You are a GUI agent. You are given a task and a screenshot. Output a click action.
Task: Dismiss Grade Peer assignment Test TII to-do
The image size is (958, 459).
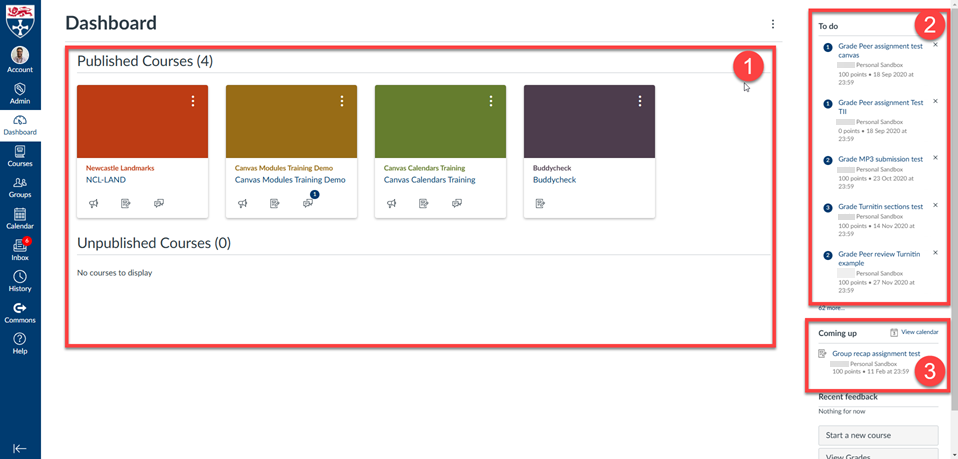935,101
